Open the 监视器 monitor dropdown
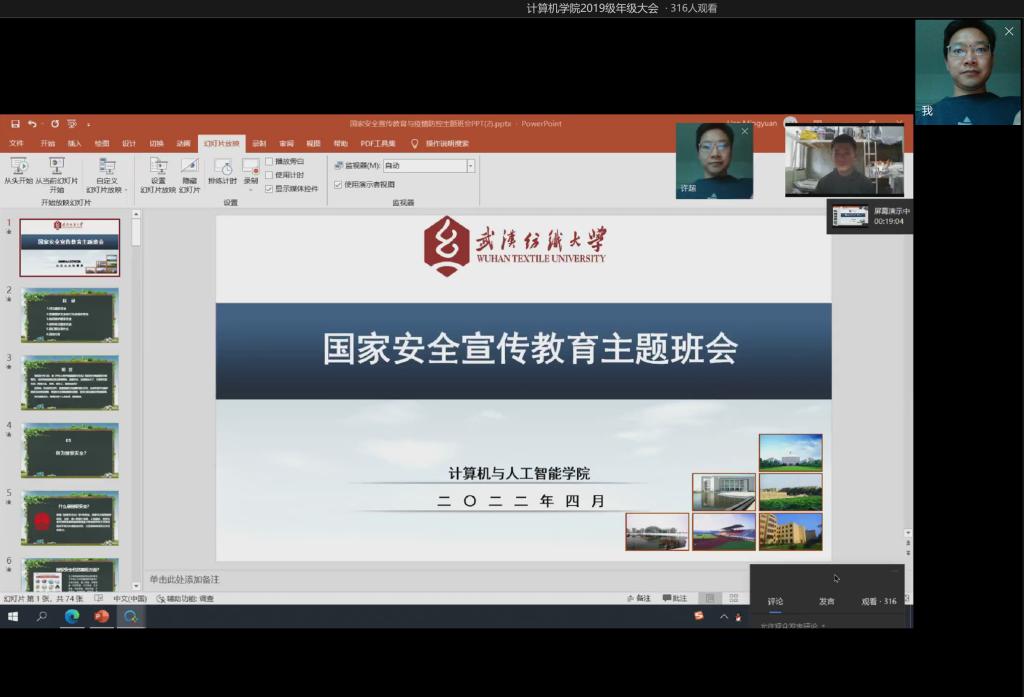The image size is (1024, 697). (470, 166)
